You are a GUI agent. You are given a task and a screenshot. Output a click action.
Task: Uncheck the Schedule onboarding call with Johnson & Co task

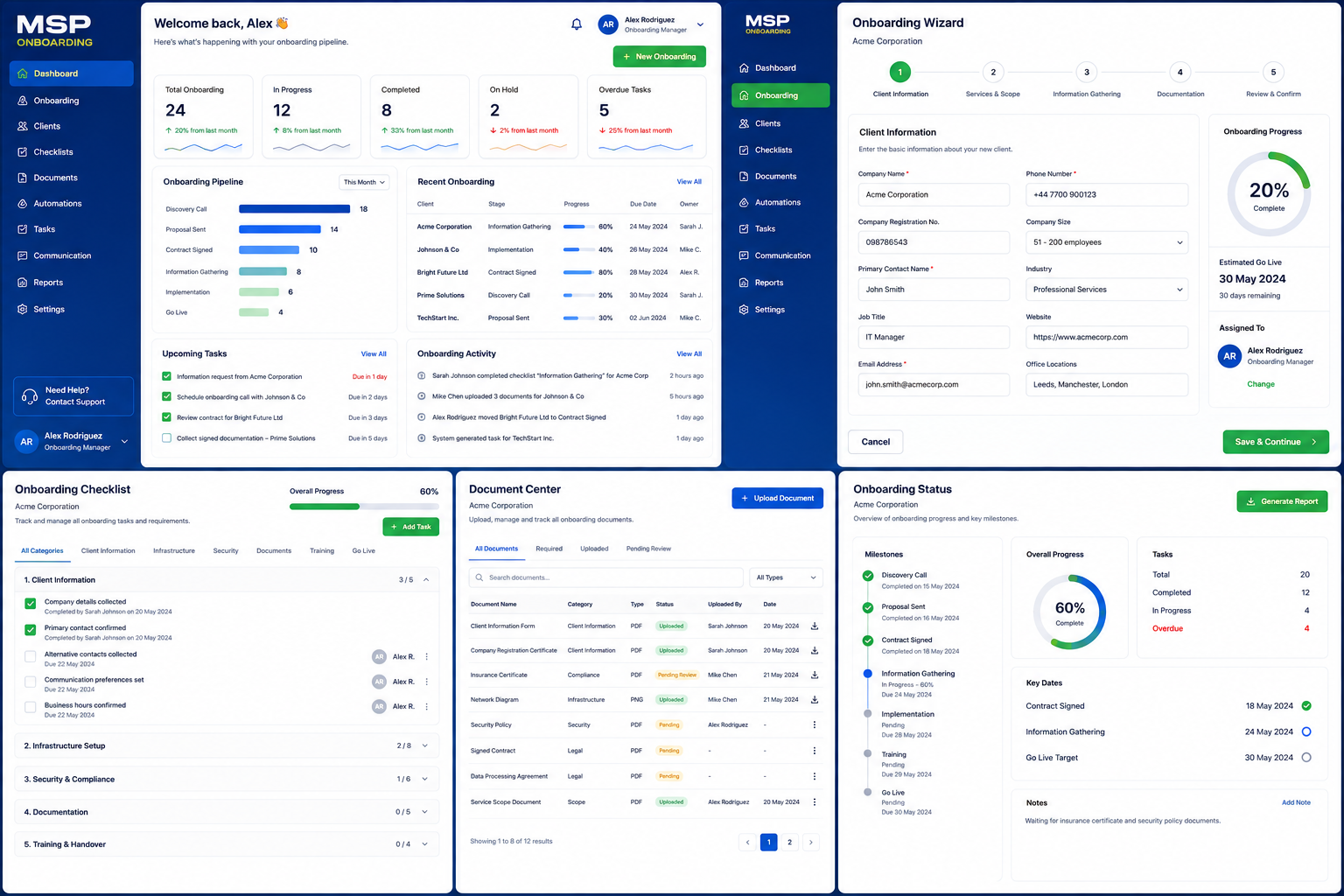(x=166, y=396)
